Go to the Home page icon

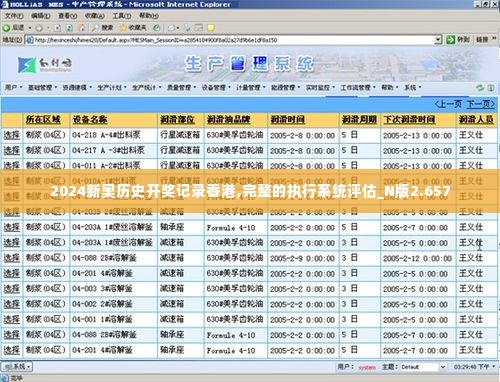tap(82, 28)
